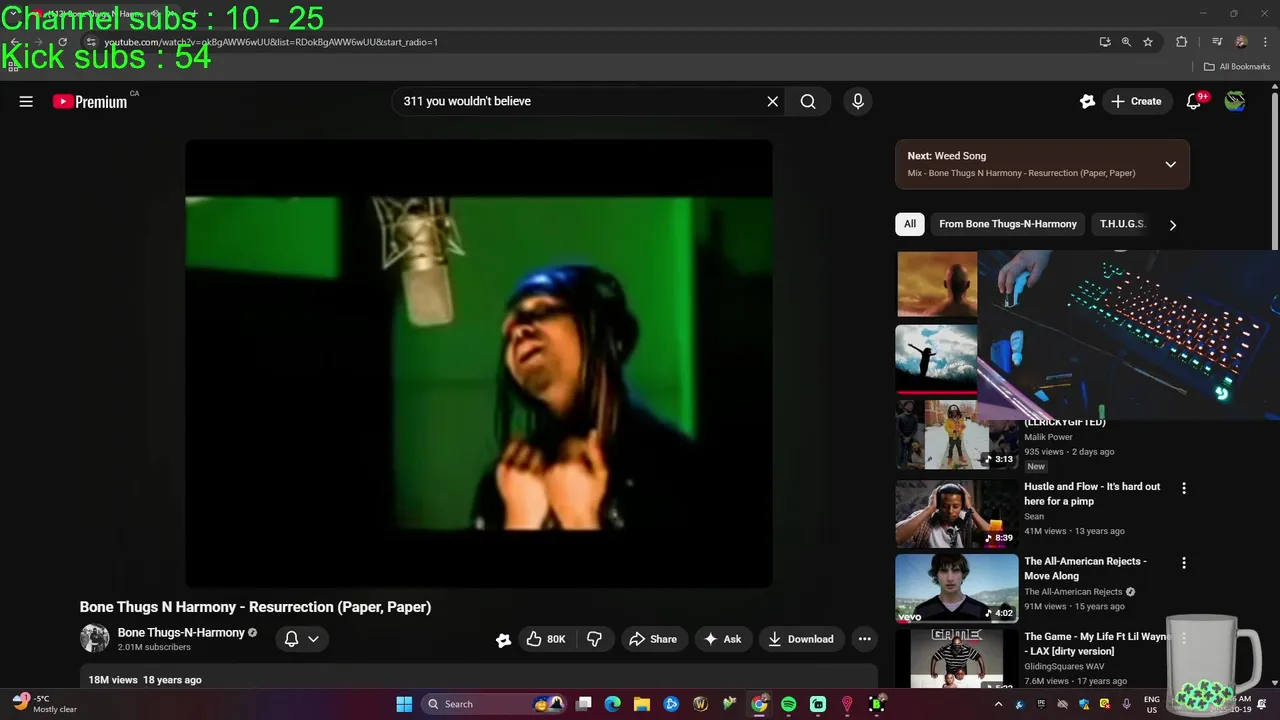
Task: Open the Move Along vevo thumbnail
Action: pos(956,588)
